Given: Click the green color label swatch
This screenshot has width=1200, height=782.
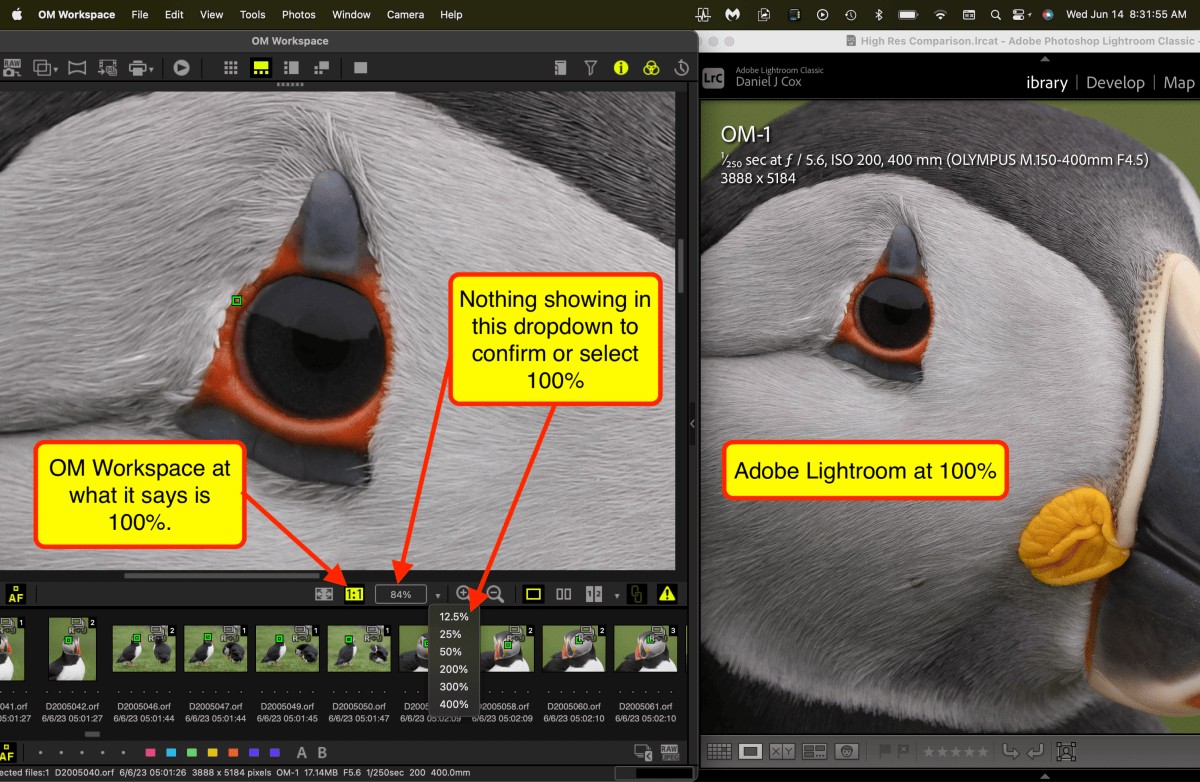Looking at the screenshot, I should 192,752.
